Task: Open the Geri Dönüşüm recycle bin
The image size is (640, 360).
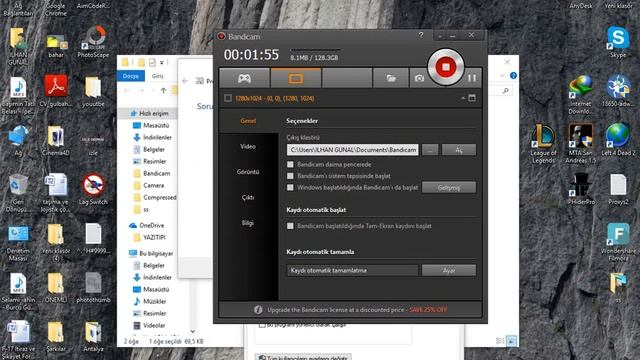Action: [18, 193]
